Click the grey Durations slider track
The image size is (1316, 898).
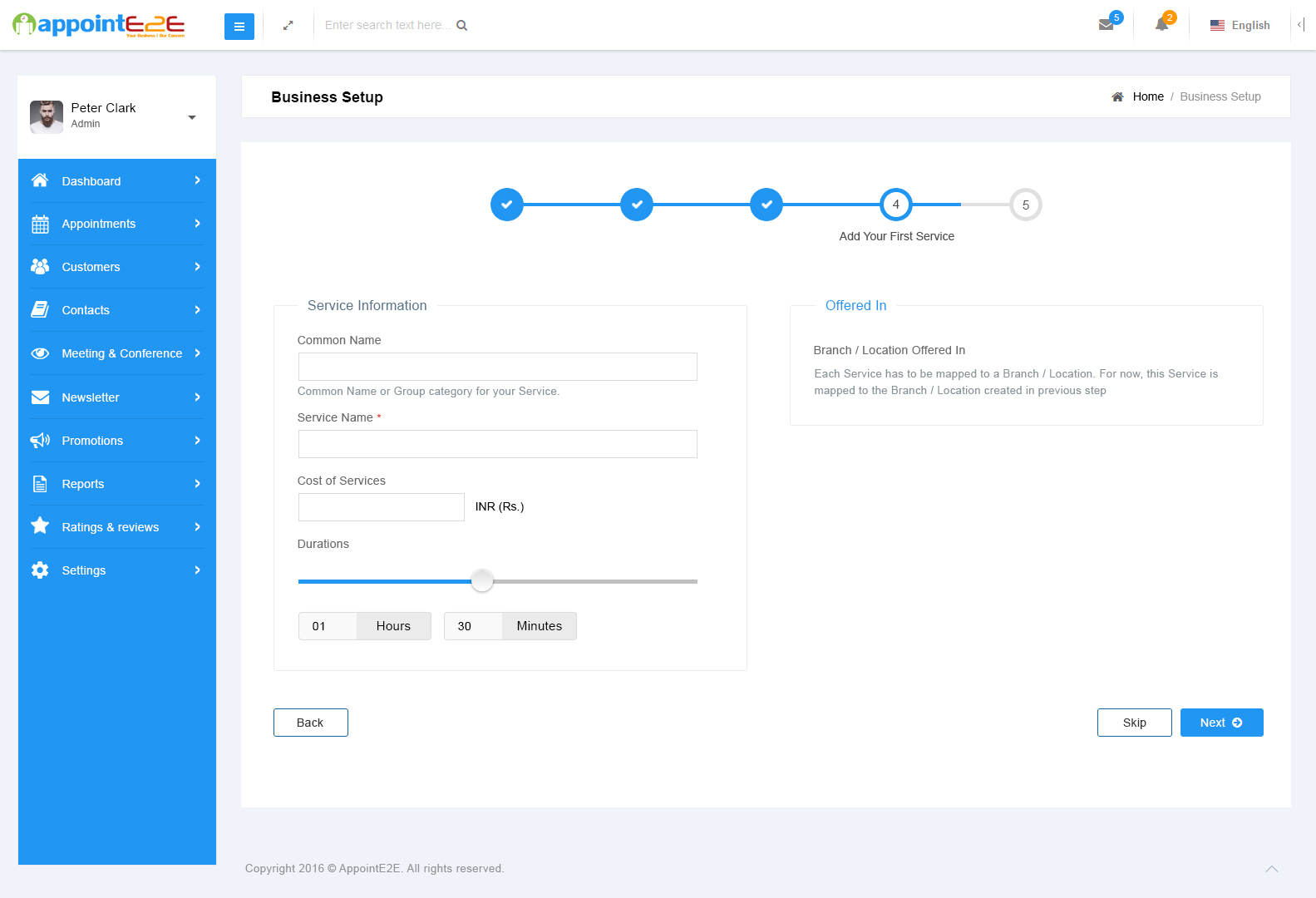595,581
